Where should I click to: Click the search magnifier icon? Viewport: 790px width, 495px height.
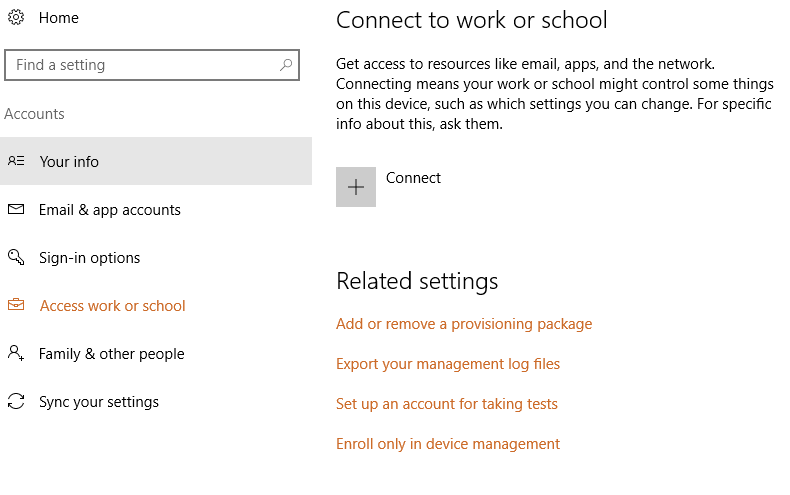(x=286, y=65)
